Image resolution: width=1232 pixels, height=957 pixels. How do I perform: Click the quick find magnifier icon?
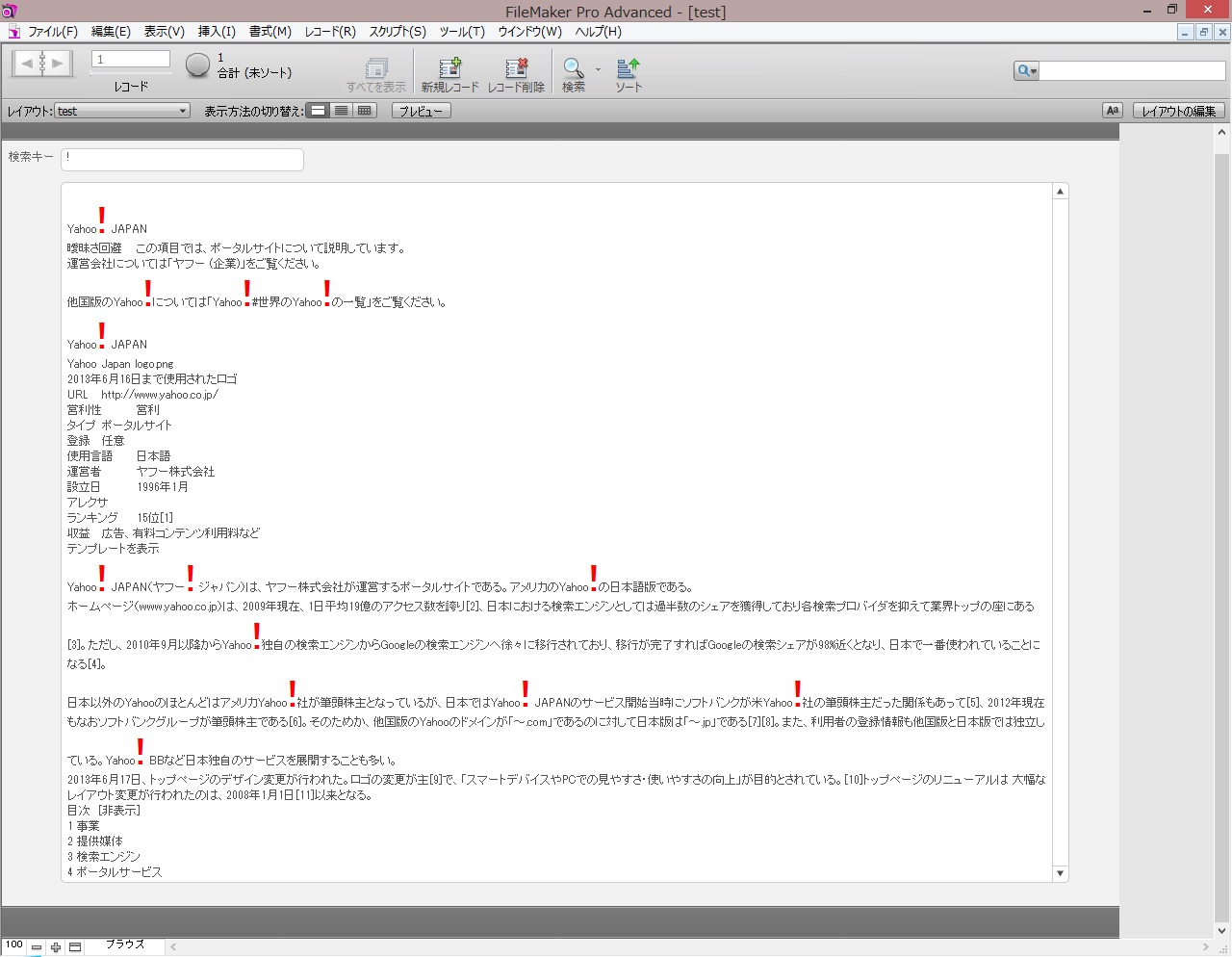pyautogui.click(x=1026, y=70)
